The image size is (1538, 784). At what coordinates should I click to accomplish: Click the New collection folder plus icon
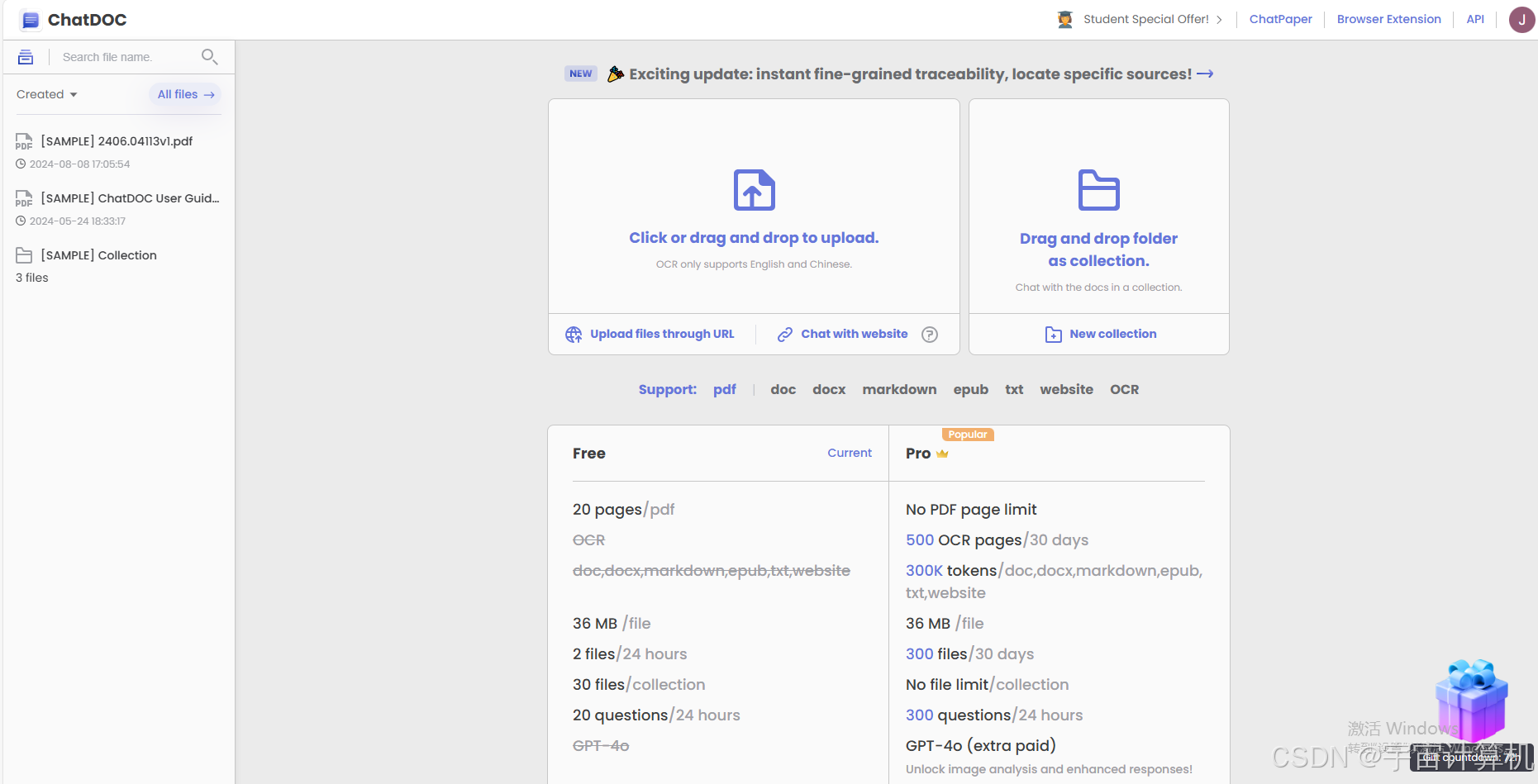(x=1054, y=335)
